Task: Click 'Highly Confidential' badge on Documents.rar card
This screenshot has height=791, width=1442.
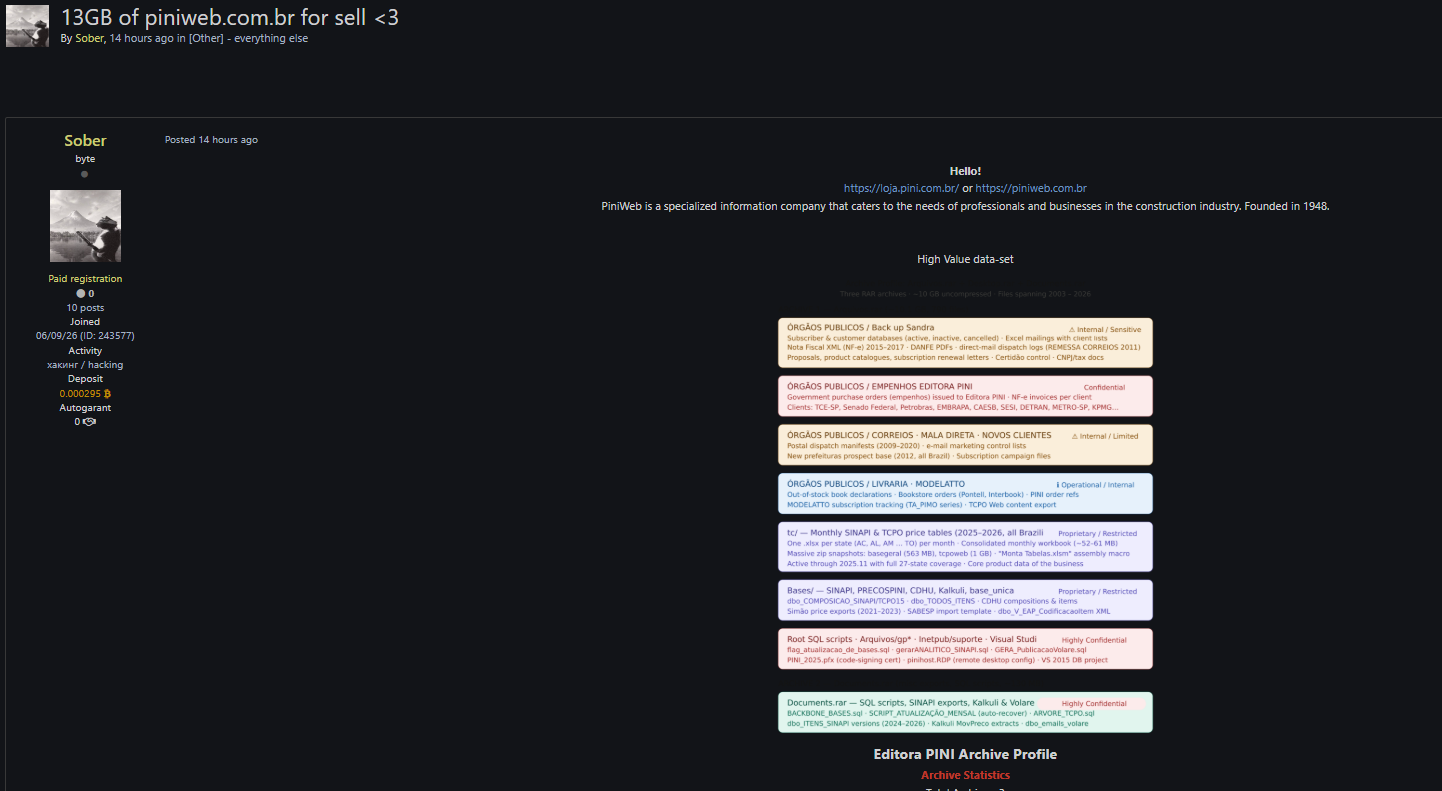Action: click(x=1094, y=704)
